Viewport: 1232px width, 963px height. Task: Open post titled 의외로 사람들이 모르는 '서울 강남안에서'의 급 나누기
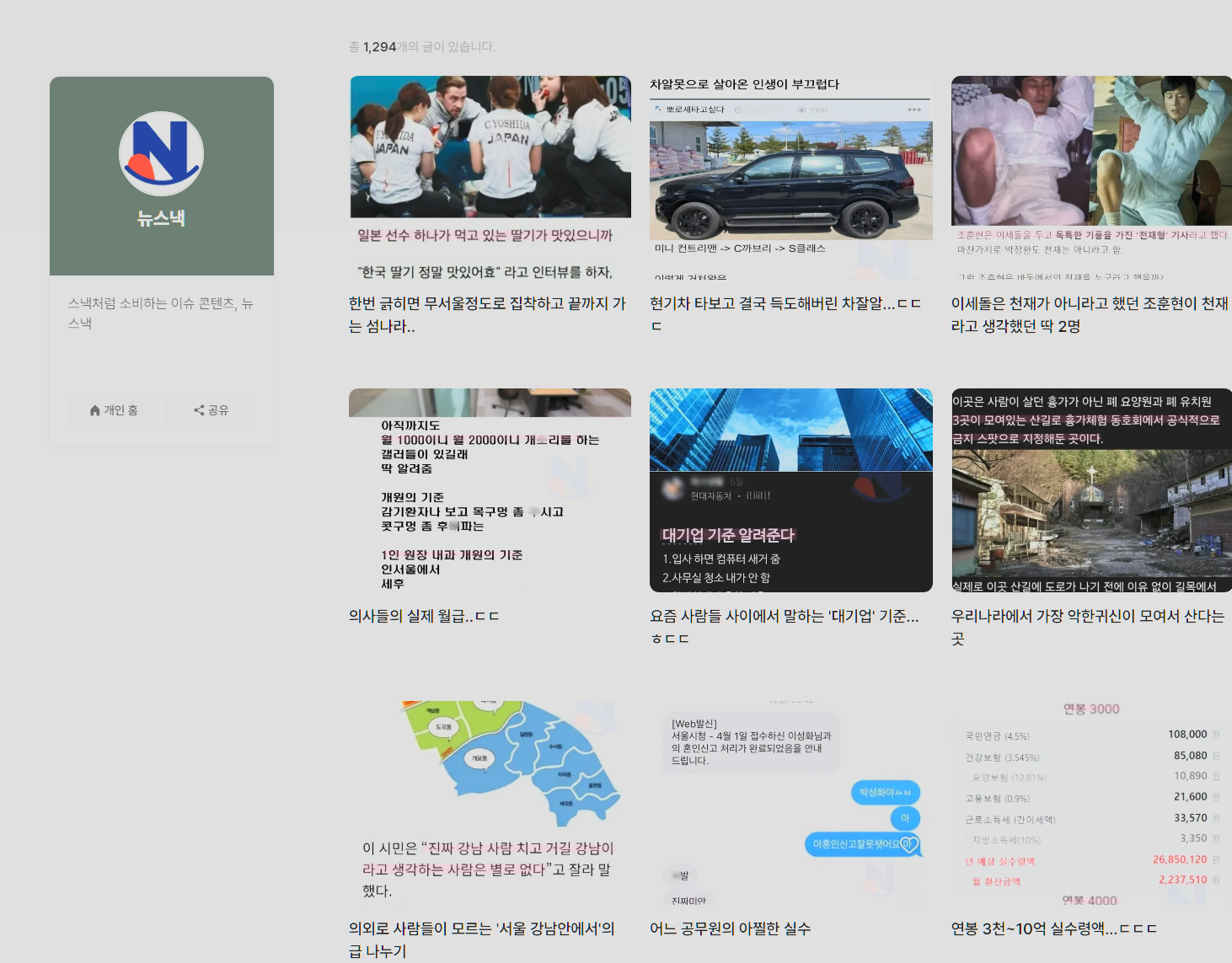click(x=482, y=939)
